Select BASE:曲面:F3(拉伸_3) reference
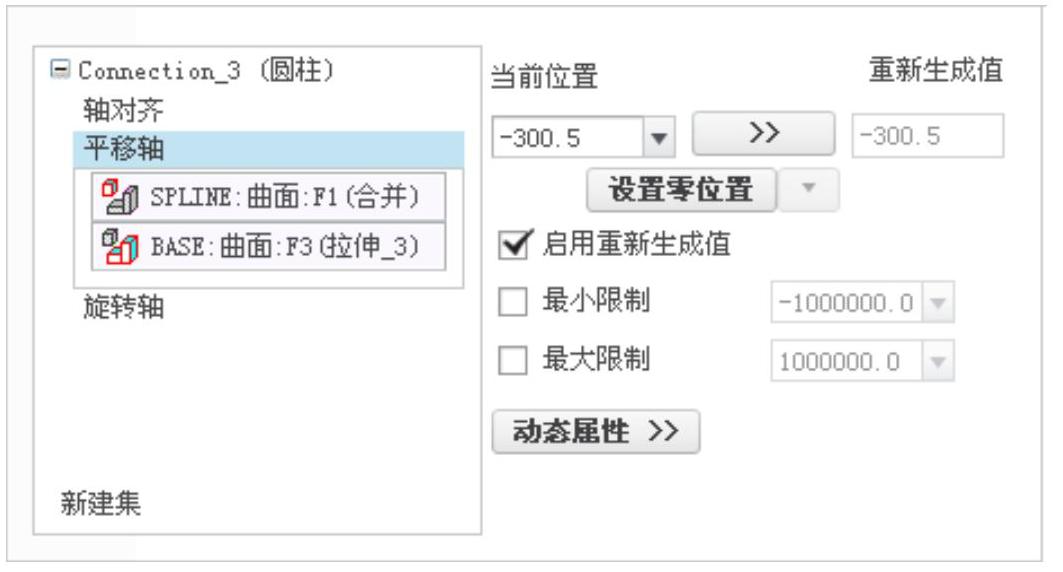 pyautogui.click(x=268, y=246)
